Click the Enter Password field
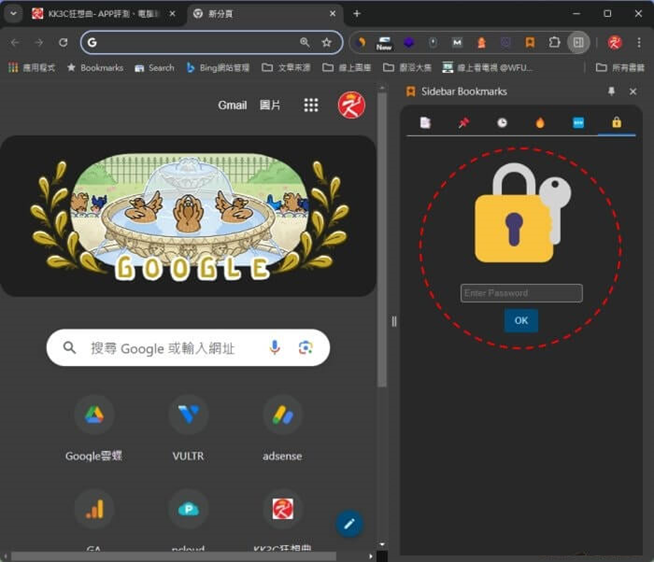The height and width of the screenshot is (562, 654). coord(521,293)
